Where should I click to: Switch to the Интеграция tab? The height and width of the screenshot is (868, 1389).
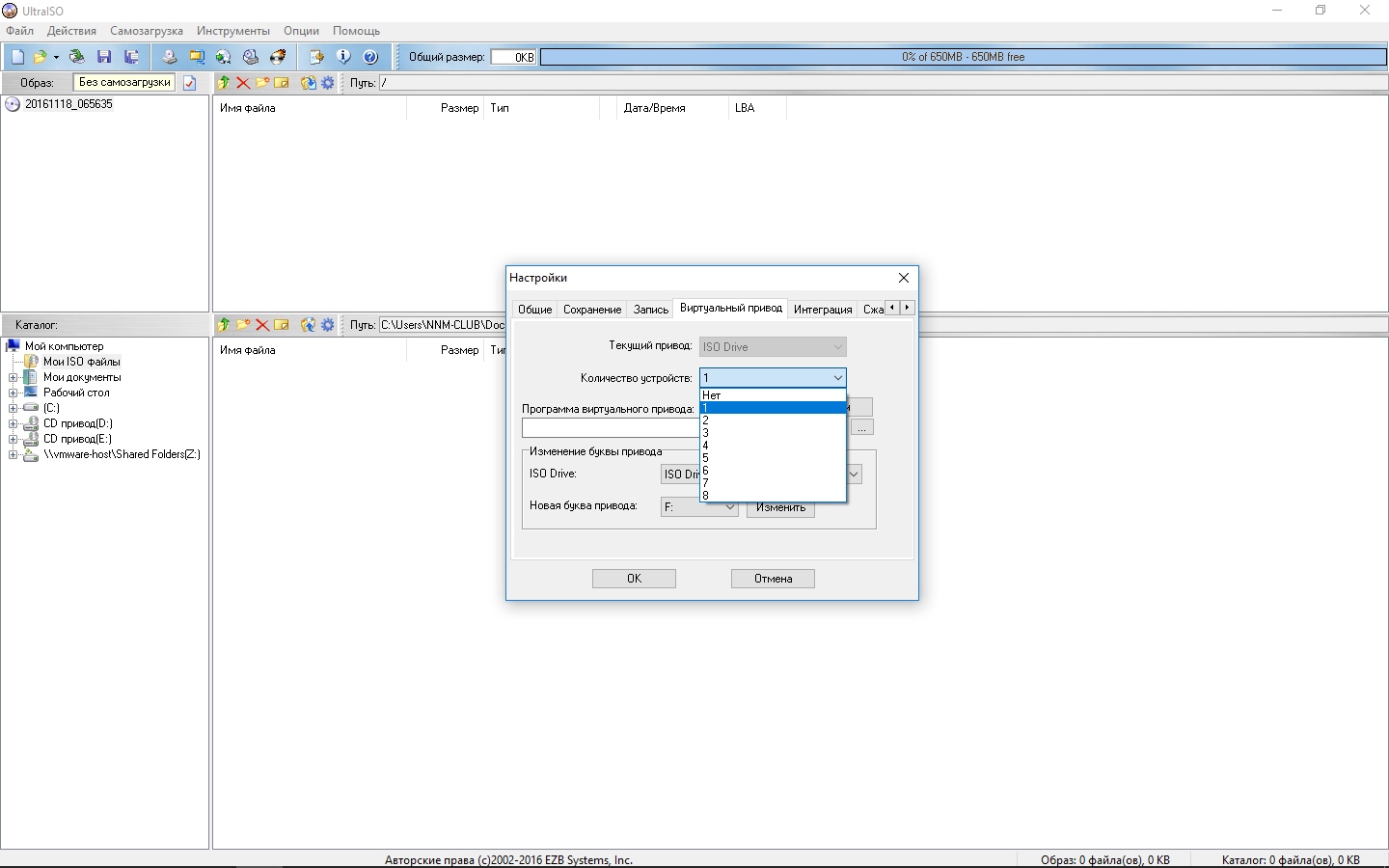click(x=823, y=310)
